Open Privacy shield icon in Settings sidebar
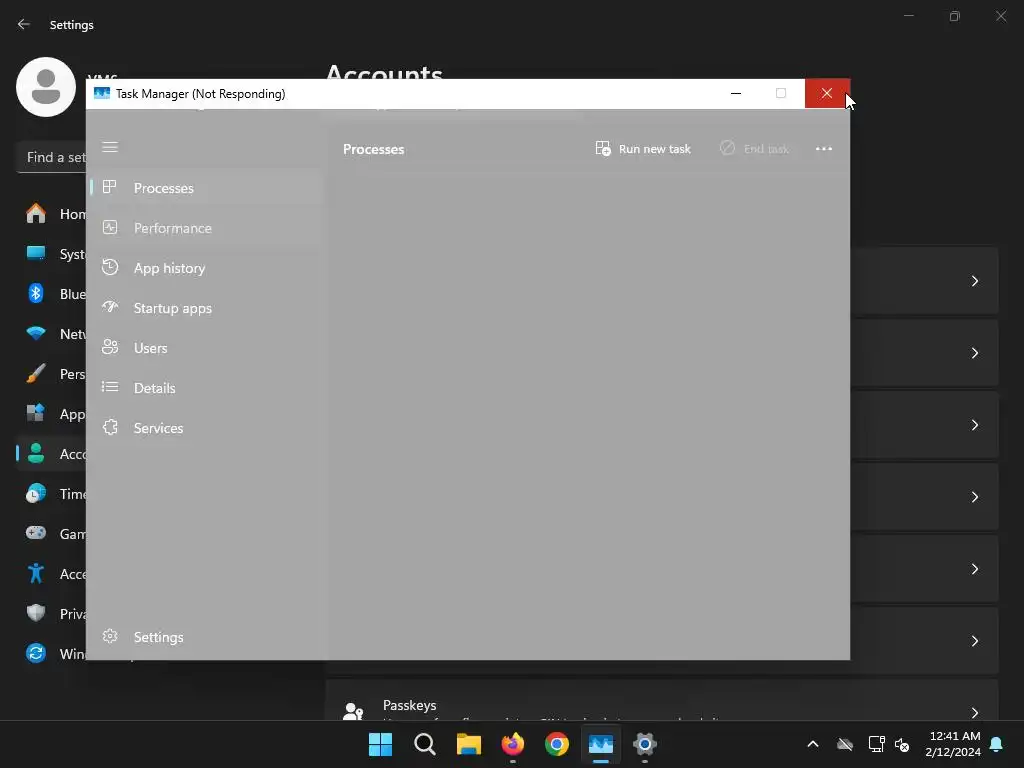This screenshot has height=768, width=1024. (36, 614)
